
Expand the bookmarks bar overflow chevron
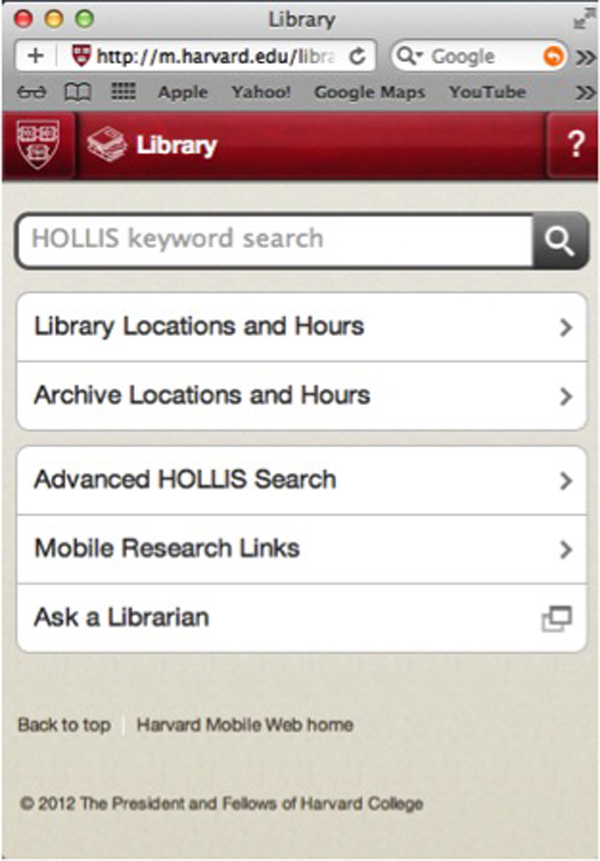point(587,92)
